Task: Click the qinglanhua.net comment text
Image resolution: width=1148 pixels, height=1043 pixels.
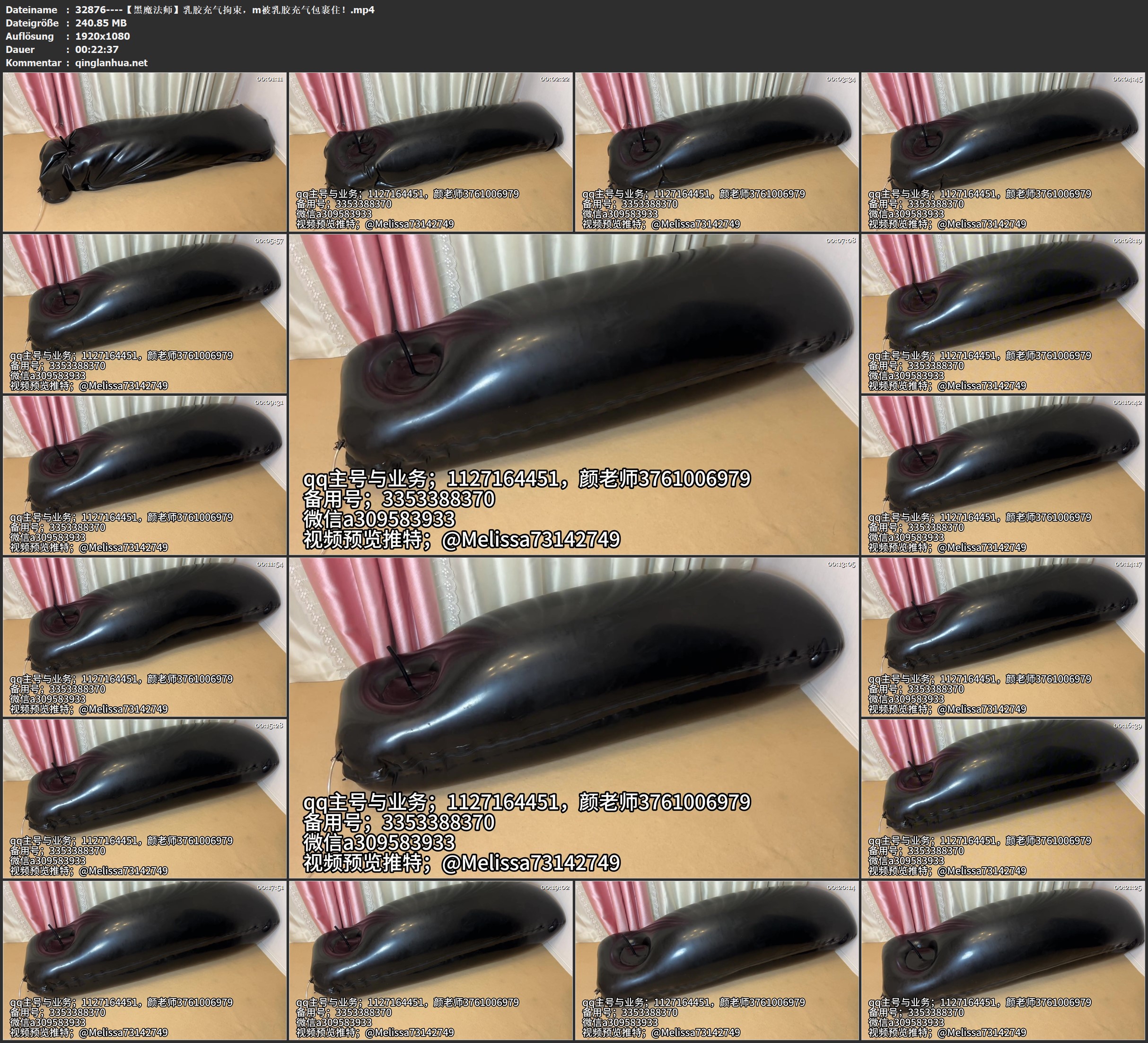Action: tap(111, 62)
